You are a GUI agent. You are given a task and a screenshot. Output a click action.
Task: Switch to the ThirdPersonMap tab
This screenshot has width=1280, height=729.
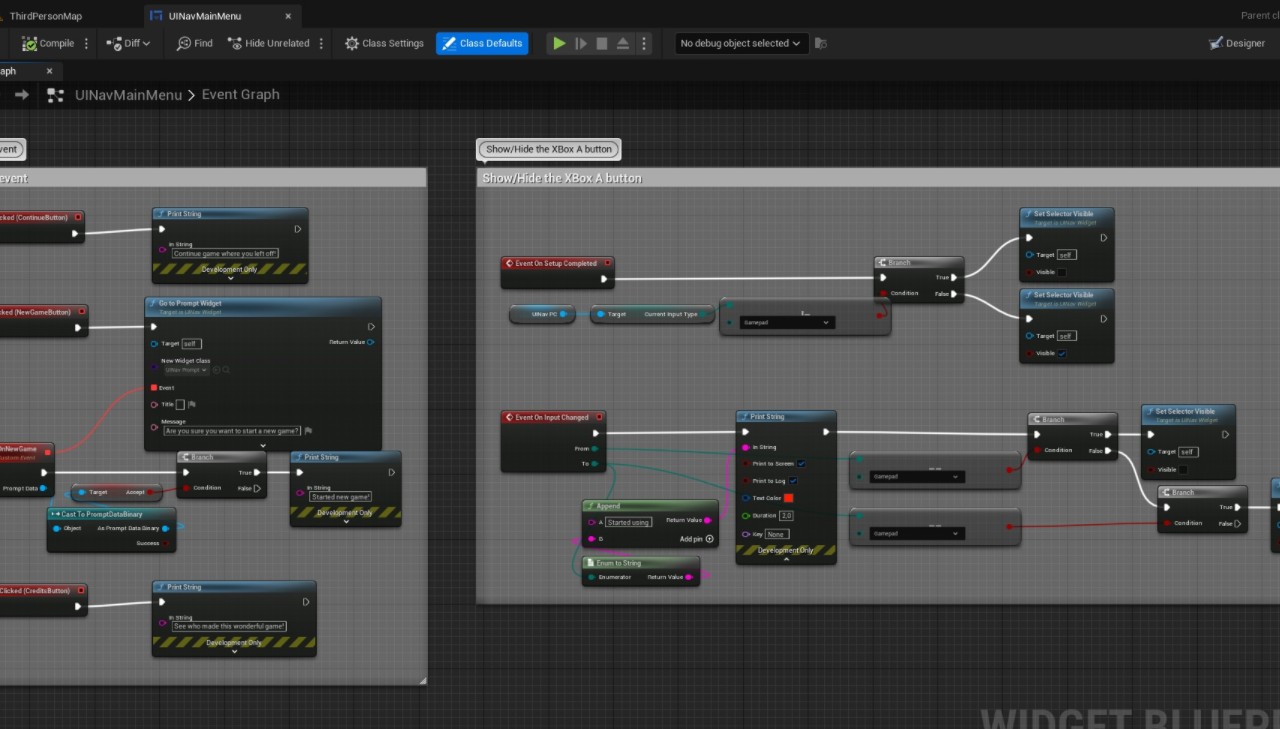pos(45,16)
